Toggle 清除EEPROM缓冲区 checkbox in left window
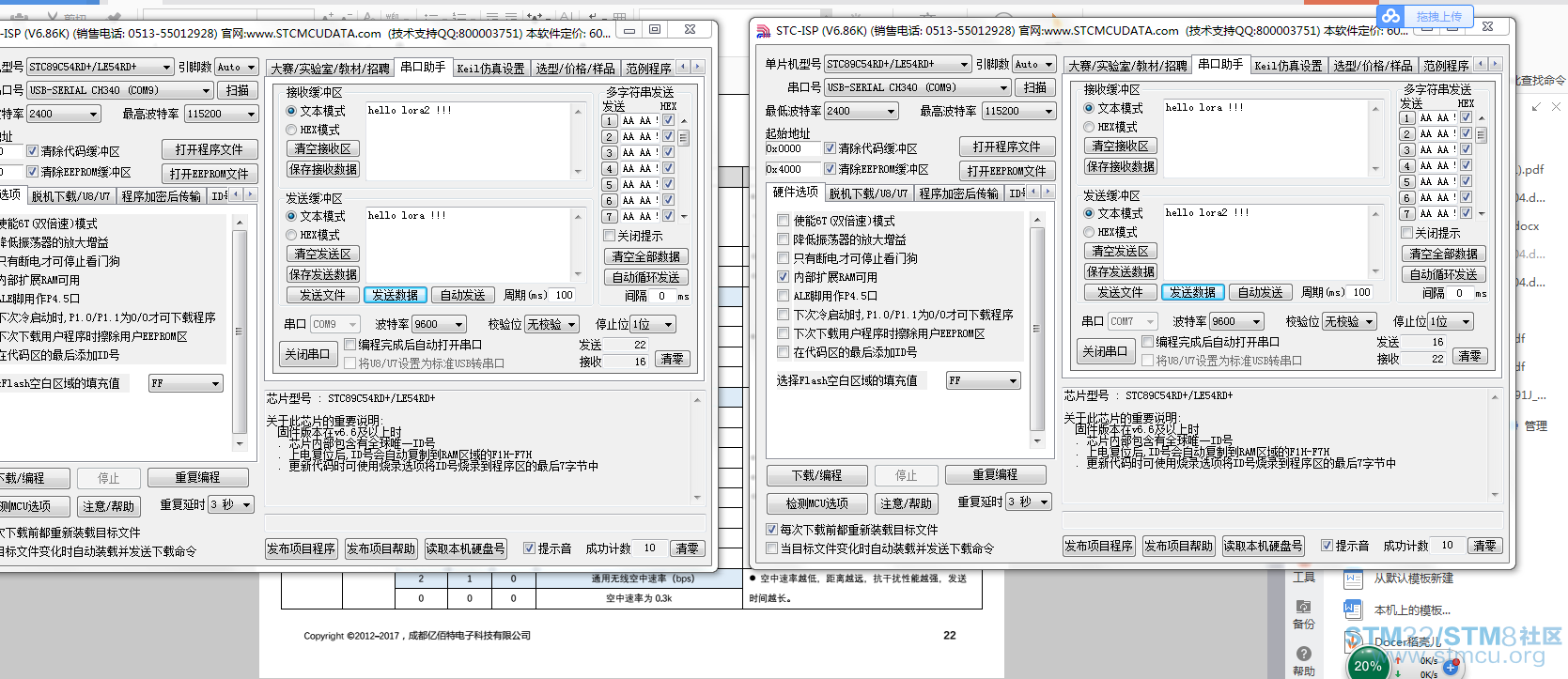The height and width of the screenshot is (679, 1568). coord(32,172)
